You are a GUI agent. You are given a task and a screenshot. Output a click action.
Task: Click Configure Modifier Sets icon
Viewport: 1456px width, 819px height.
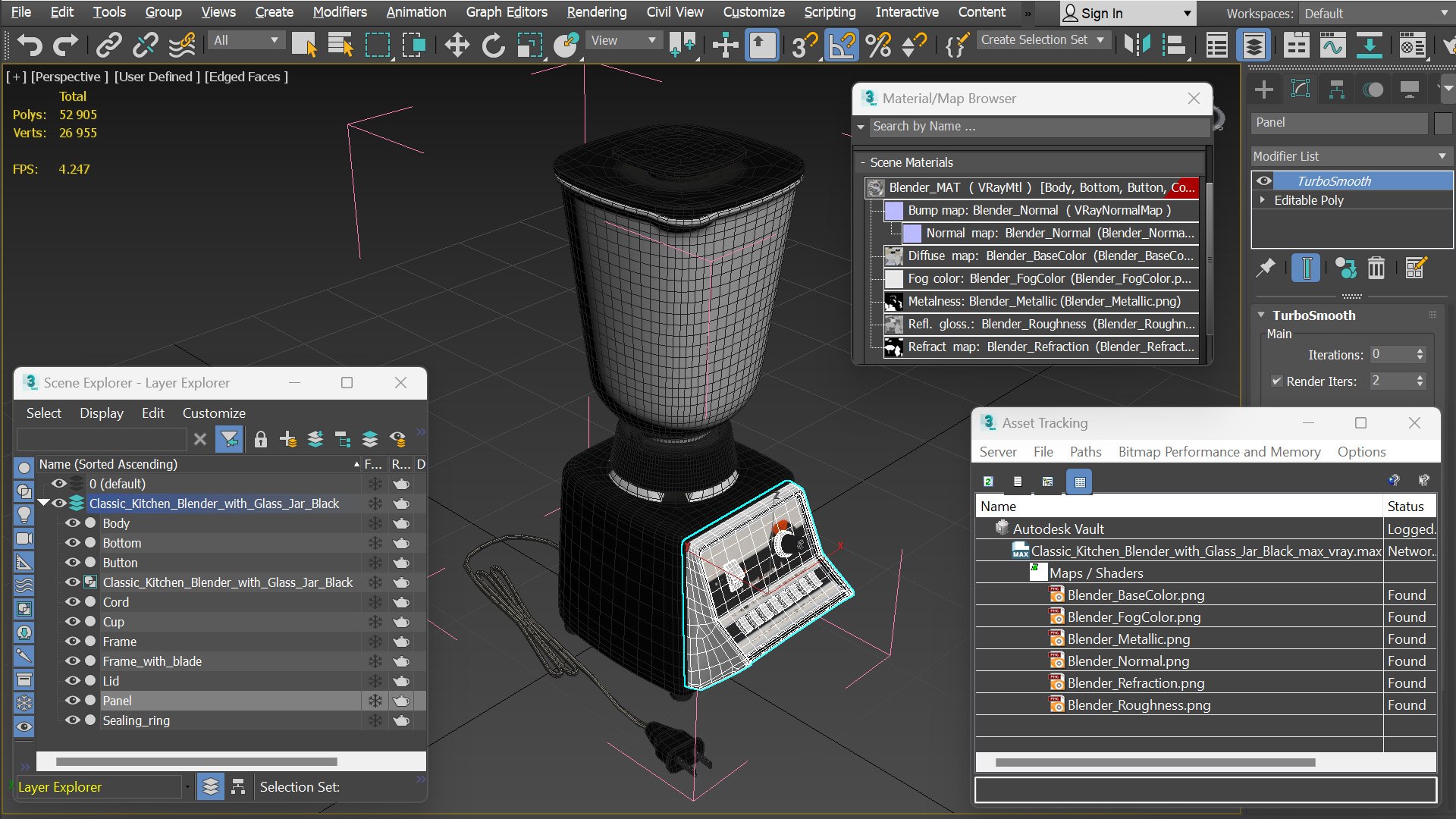pos(1416,268)
